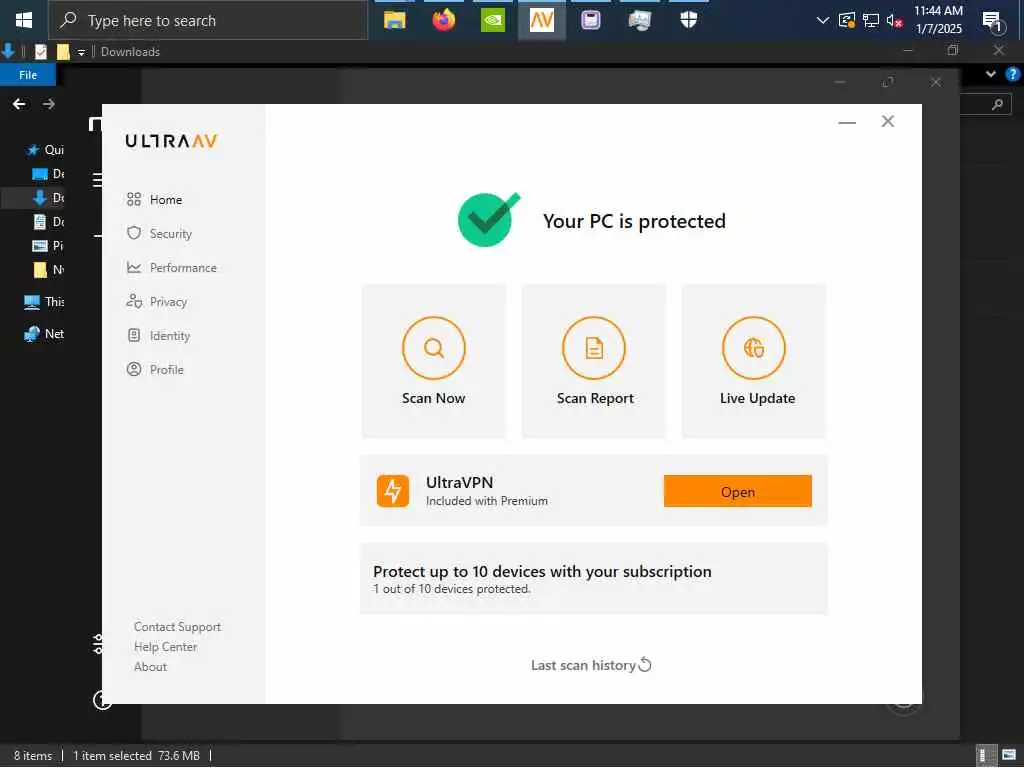Open the Profile section
Viewport: 1024px width, 768px height.
pos(155,369)
